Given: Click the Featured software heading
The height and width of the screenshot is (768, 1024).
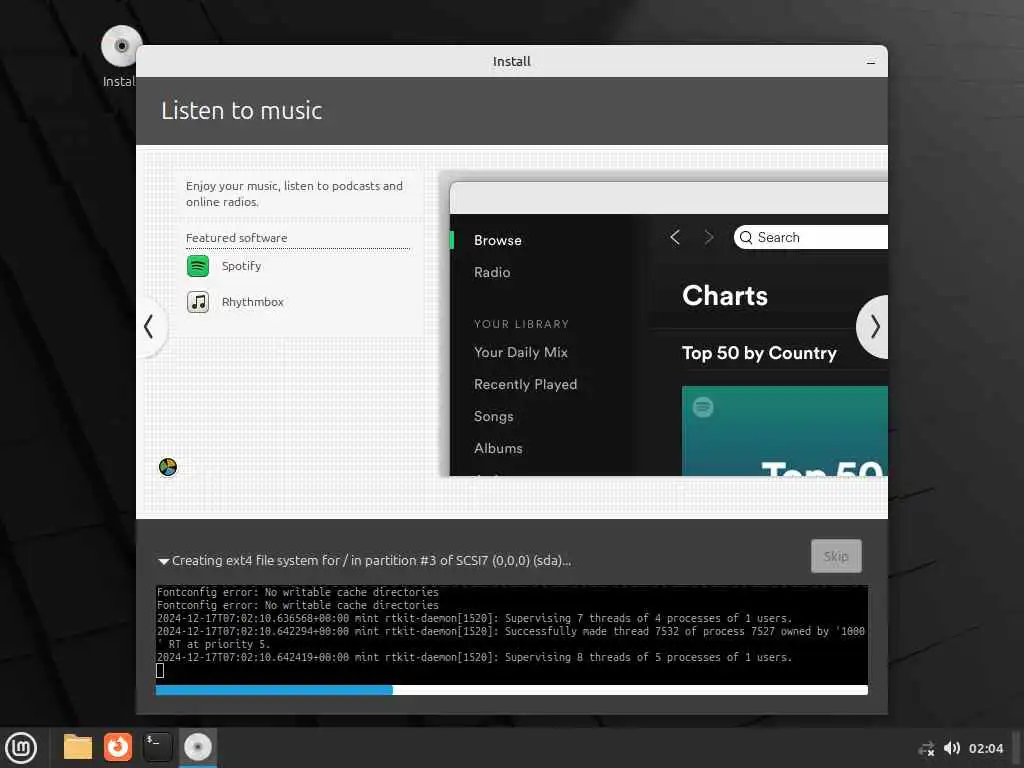Looking at the screenshot, I should [x=236, y=238].
